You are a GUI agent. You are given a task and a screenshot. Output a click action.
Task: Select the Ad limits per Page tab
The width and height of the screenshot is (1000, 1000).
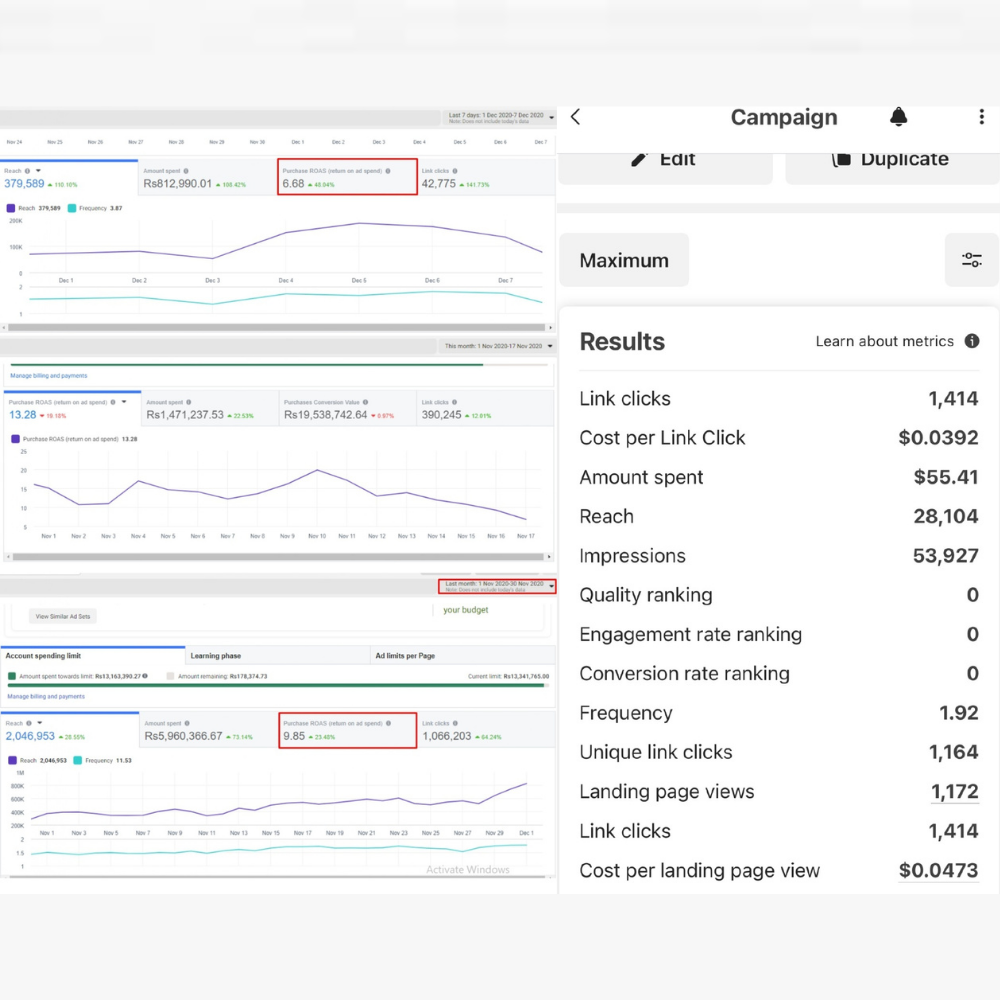405,656
